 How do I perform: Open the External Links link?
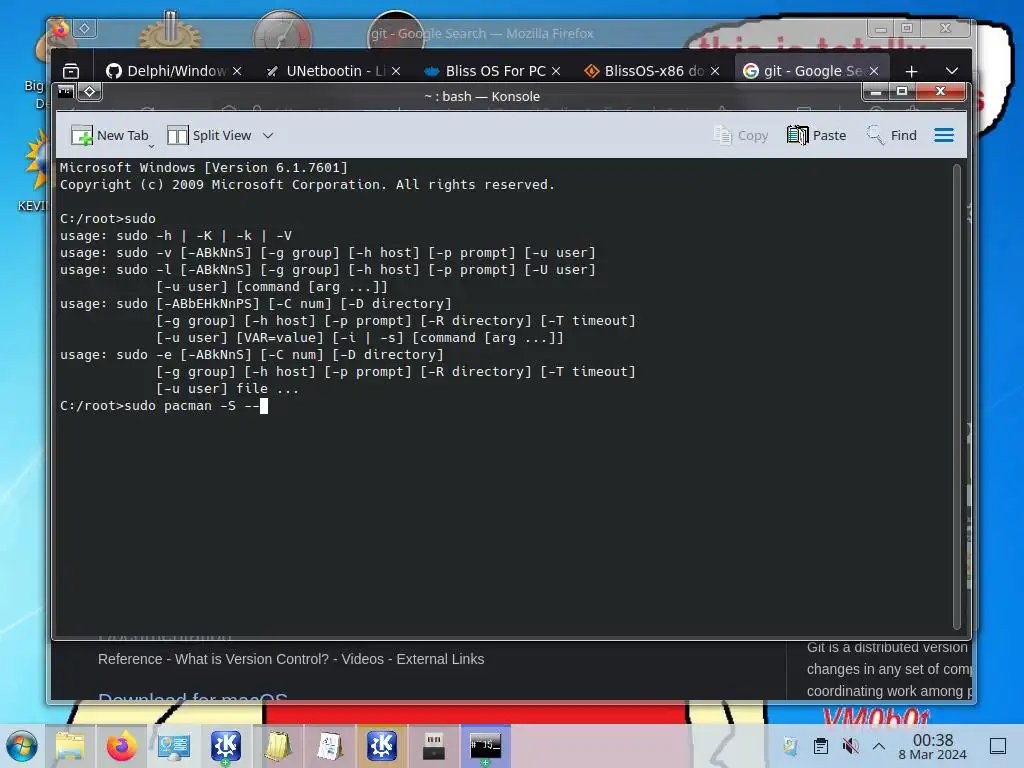click(440, 659)
